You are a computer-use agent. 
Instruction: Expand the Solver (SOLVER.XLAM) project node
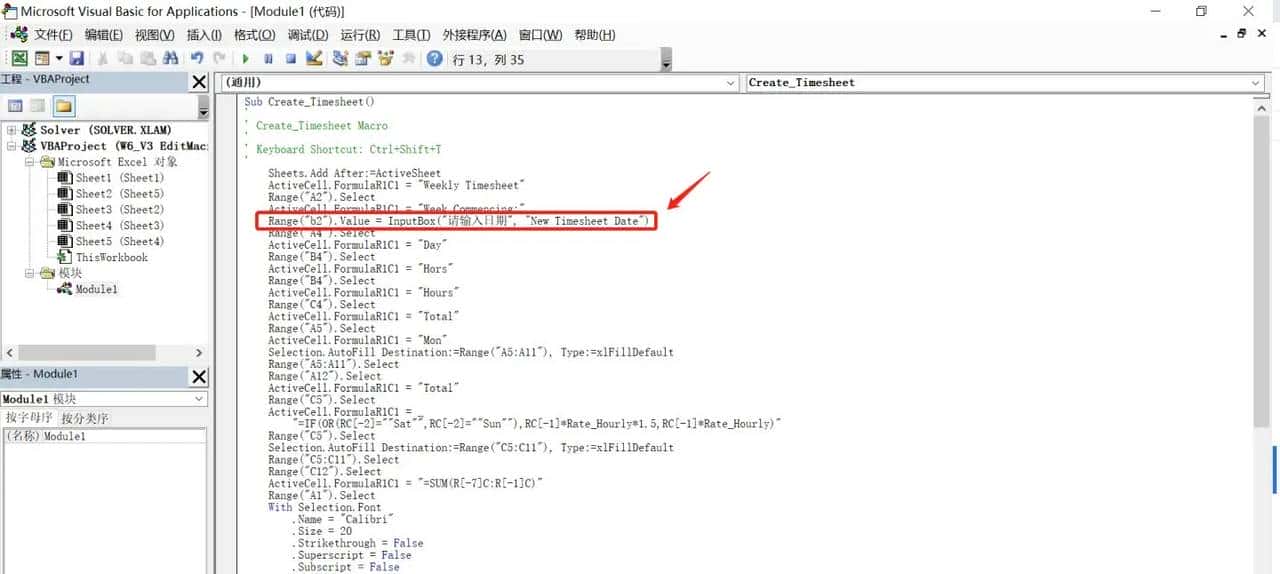click(x=12, y=130)
